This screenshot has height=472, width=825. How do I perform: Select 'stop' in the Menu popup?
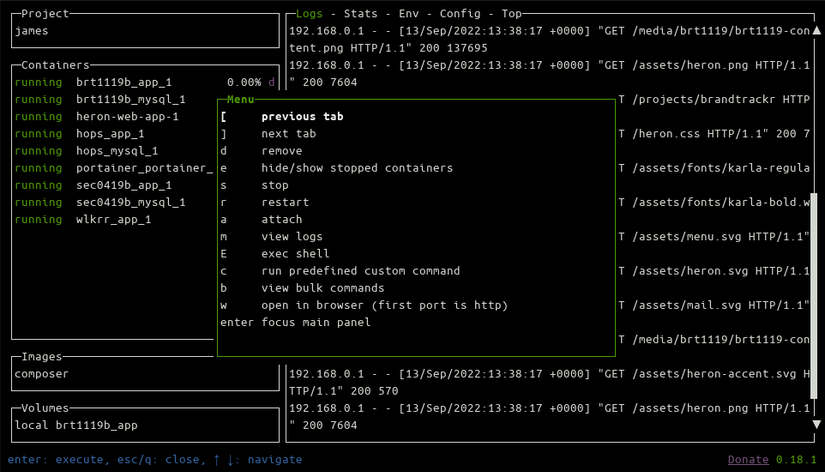coord(416,185)
